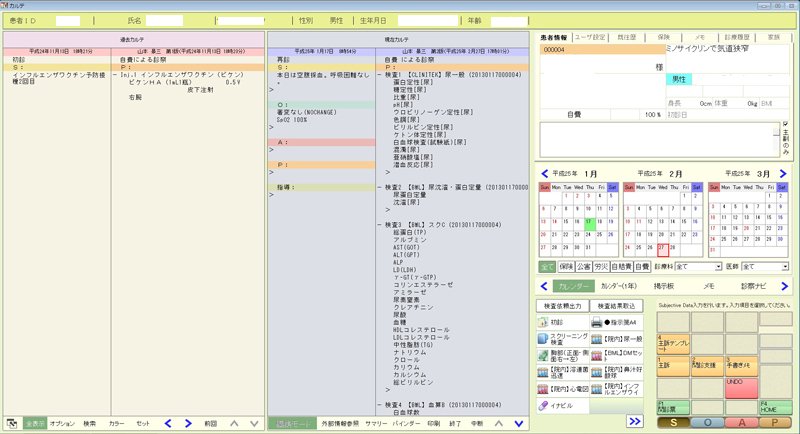Click the 【院内】鼻汁好酸球 test icon
This screenshot has width=800, height=434.
(x=596, y=372)
